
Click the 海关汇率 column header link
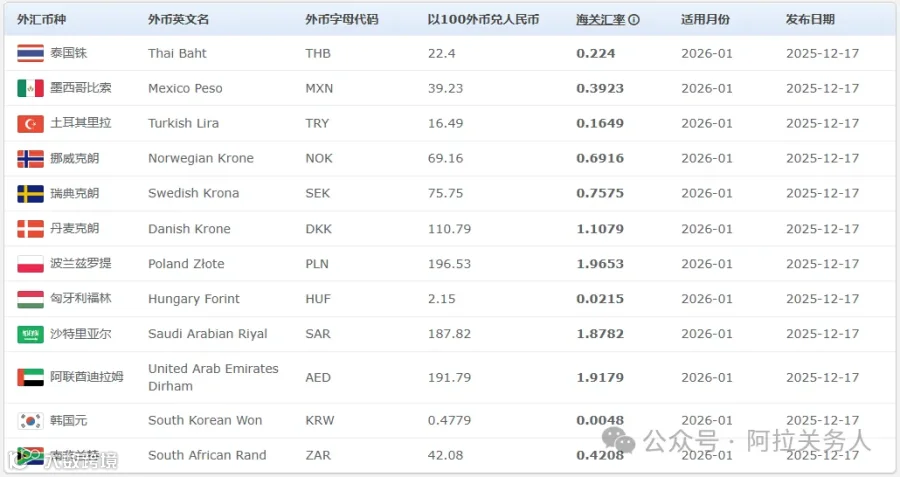tap(600, 20)
